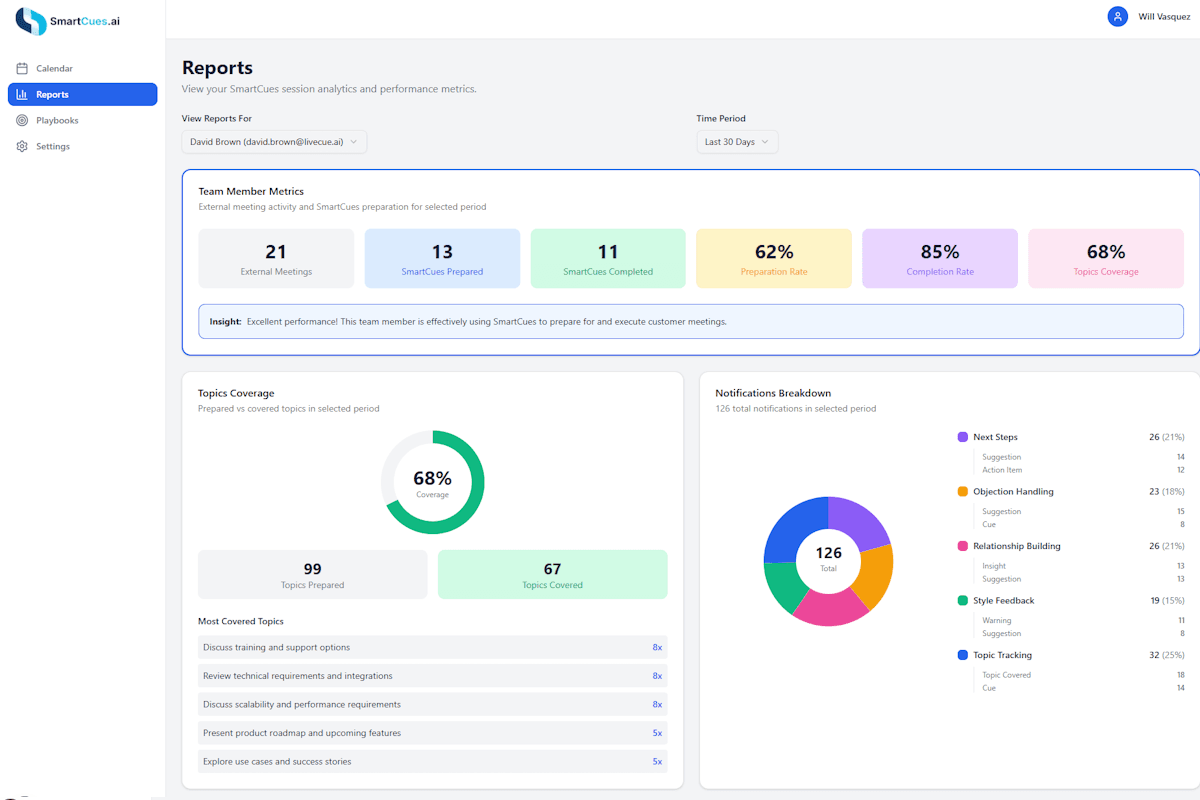Image resolution: width=1200 pixels, height=800 pixels.
Task: Click the 8x count next to Discuss training topic
Action: tap(657, 647)
